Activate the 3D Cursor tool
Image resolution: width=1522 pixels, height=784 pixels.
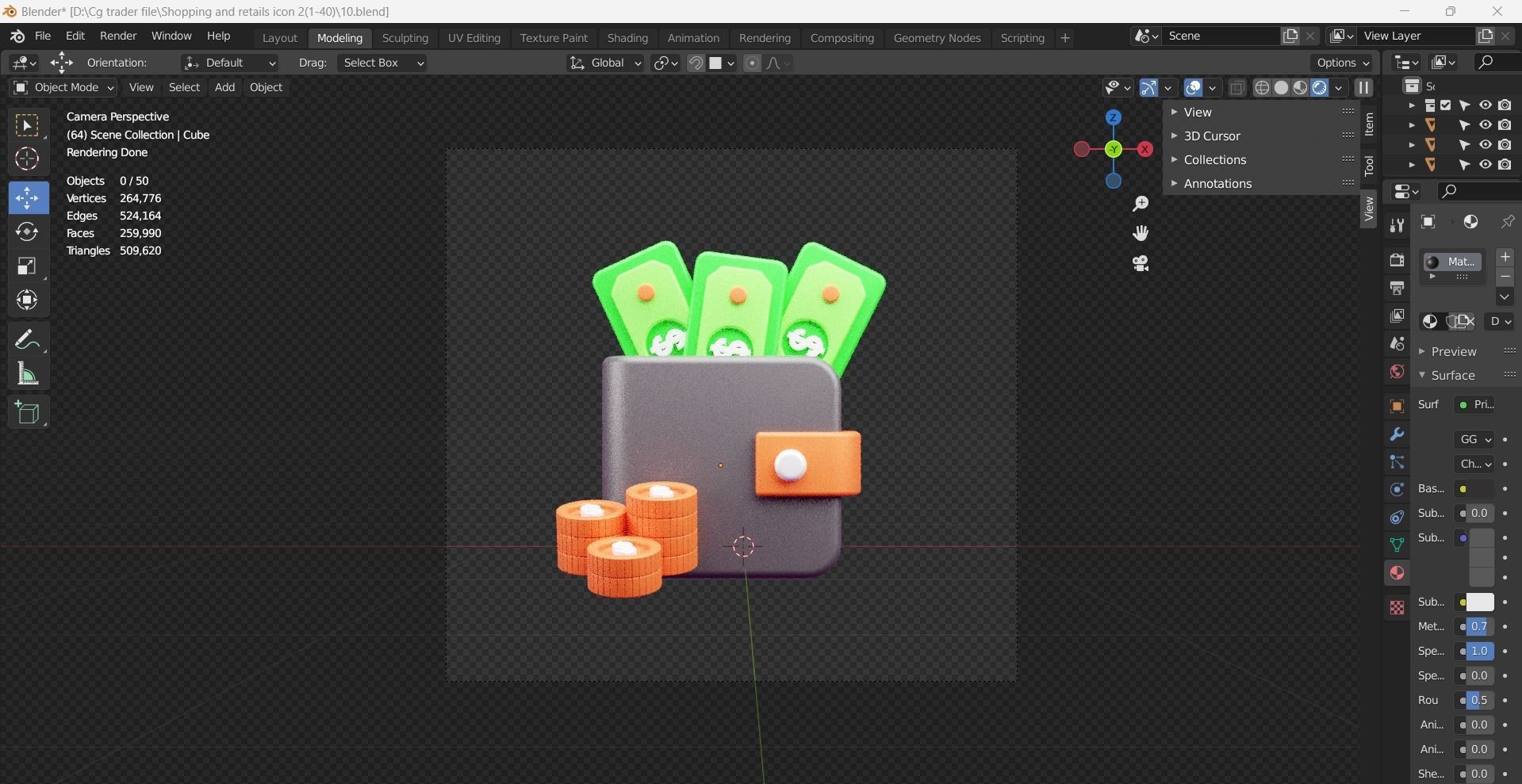point(27,159)
